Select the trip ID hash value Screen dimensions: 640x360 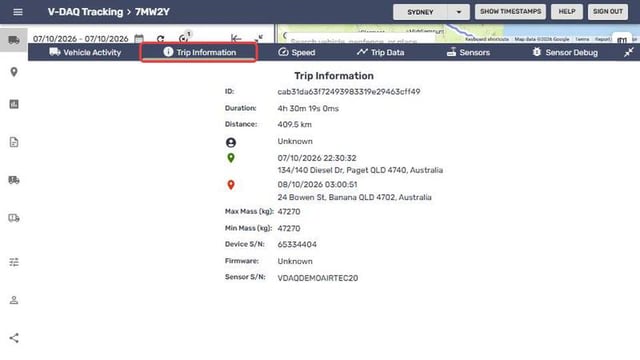coord(349,92)
